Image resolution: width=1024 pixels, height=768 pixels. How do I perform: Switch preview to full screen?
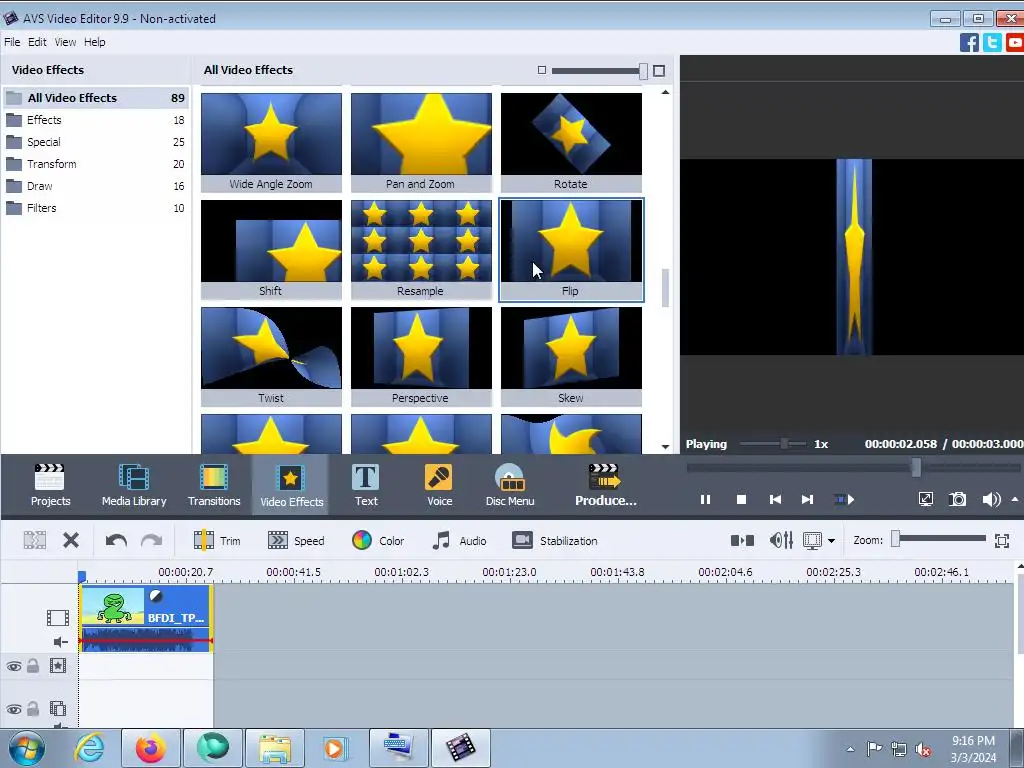click(x=925, y=500)
